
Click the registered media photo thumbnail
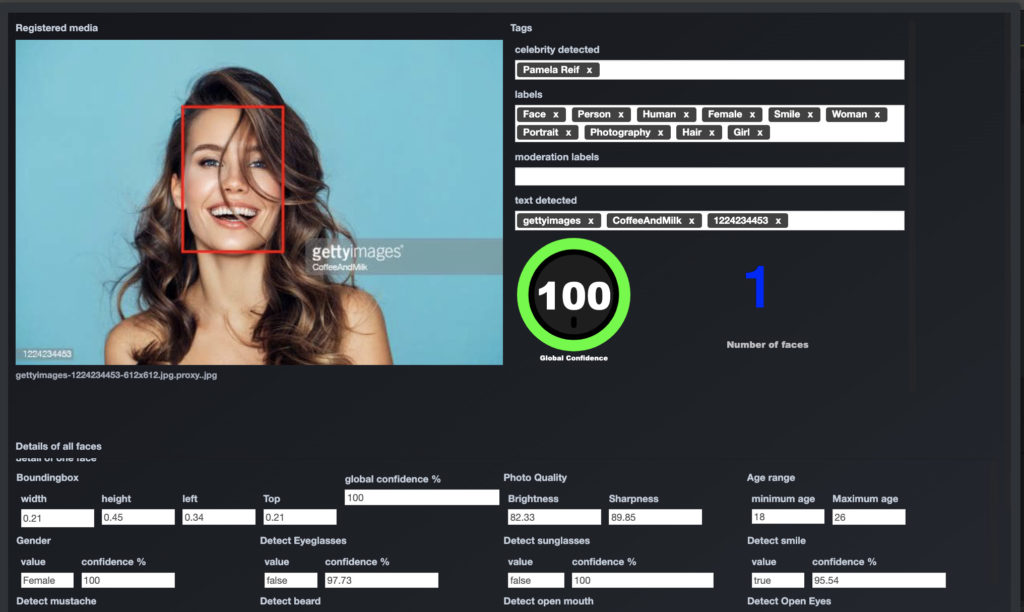point(259,202)
